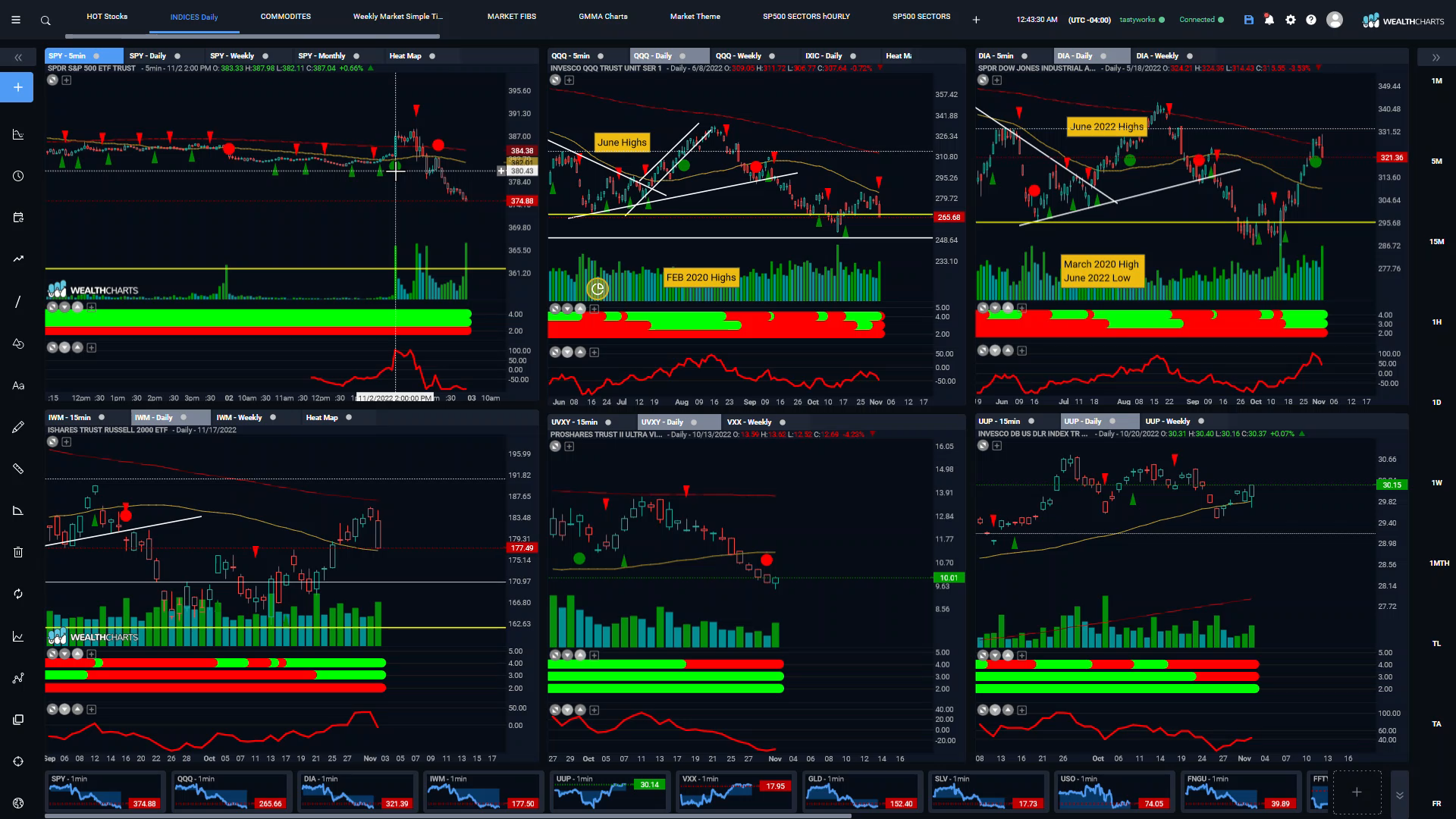Toggle the dot on QQQ - 5min tab
Screen dimensions: 1456x819
coord(601,56)
